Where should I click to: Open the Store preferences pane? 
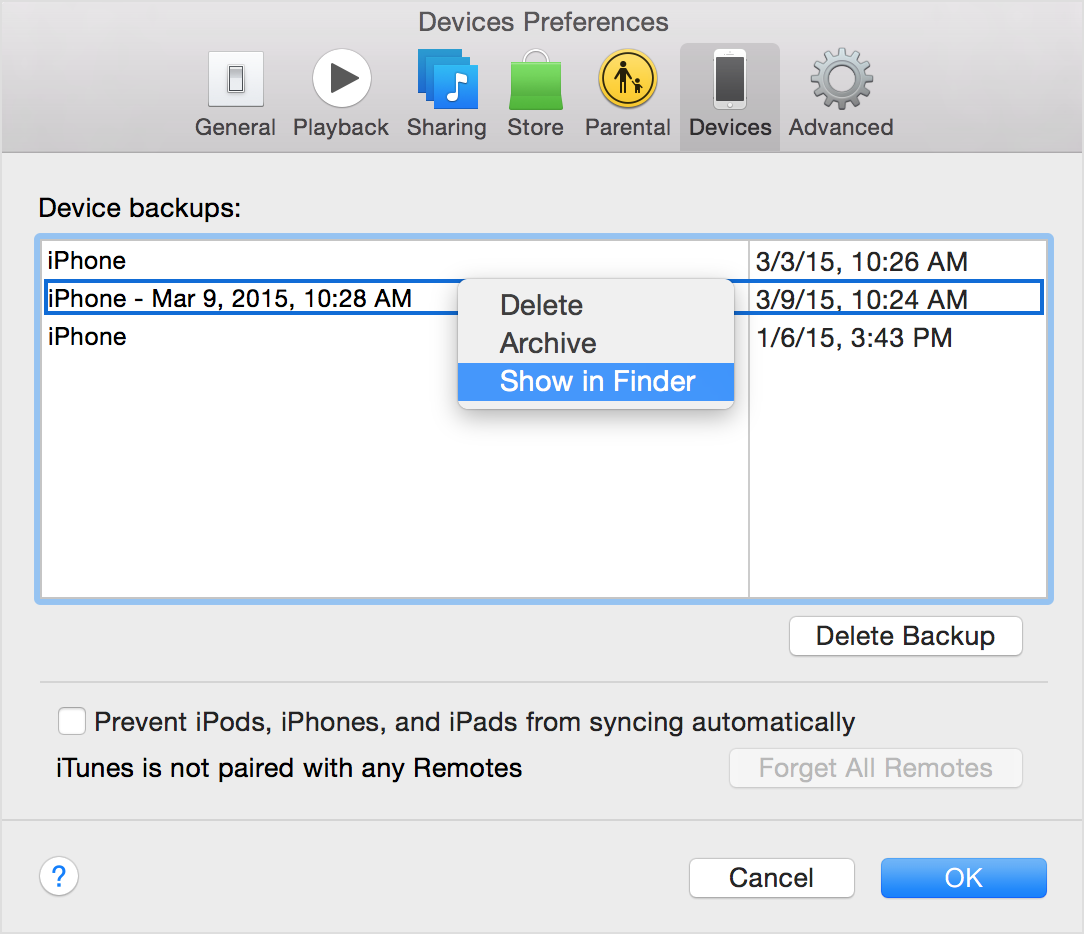pos(535,95)
